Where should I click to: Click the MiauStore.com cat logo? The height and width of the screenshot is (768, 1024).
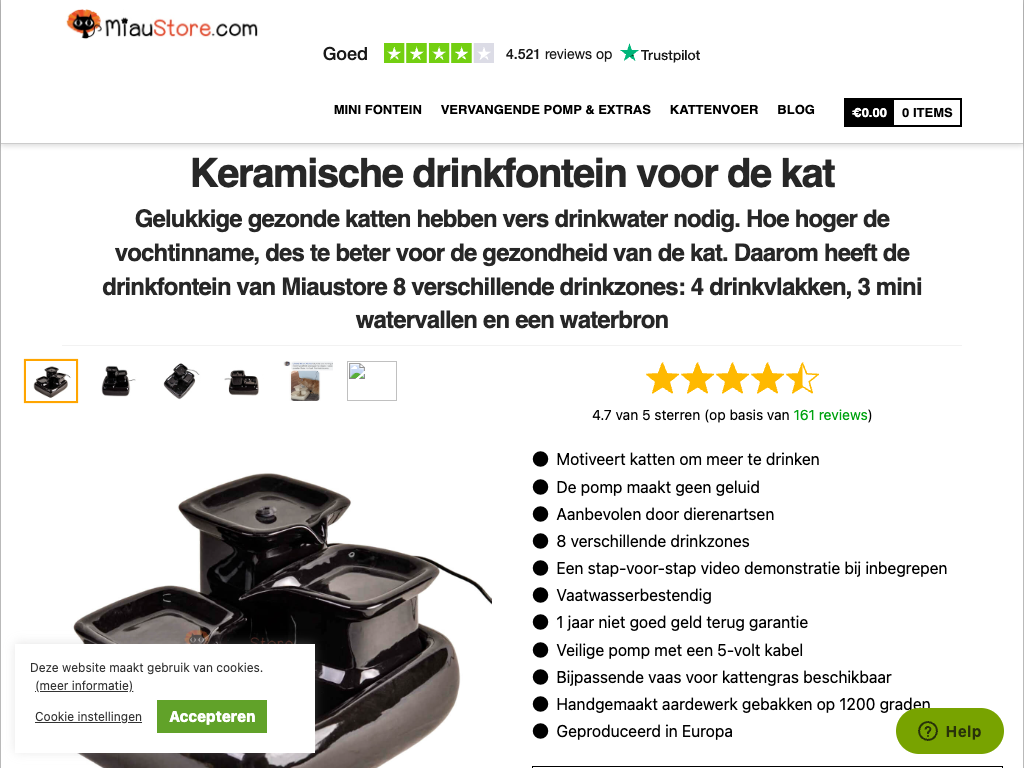point(163,25)
